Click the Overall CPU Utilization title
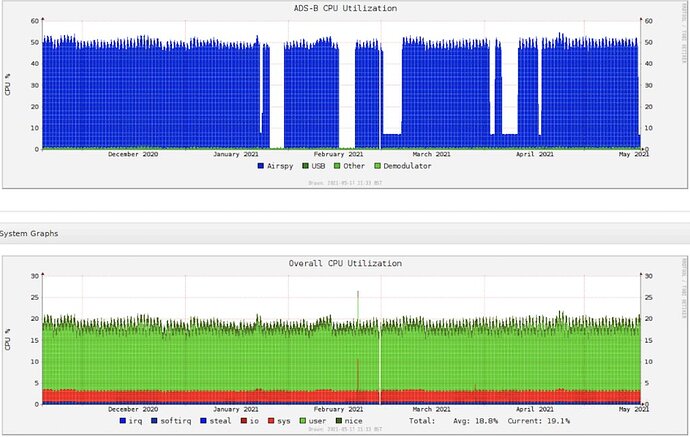Screen dimensions: 690x437 345,263
